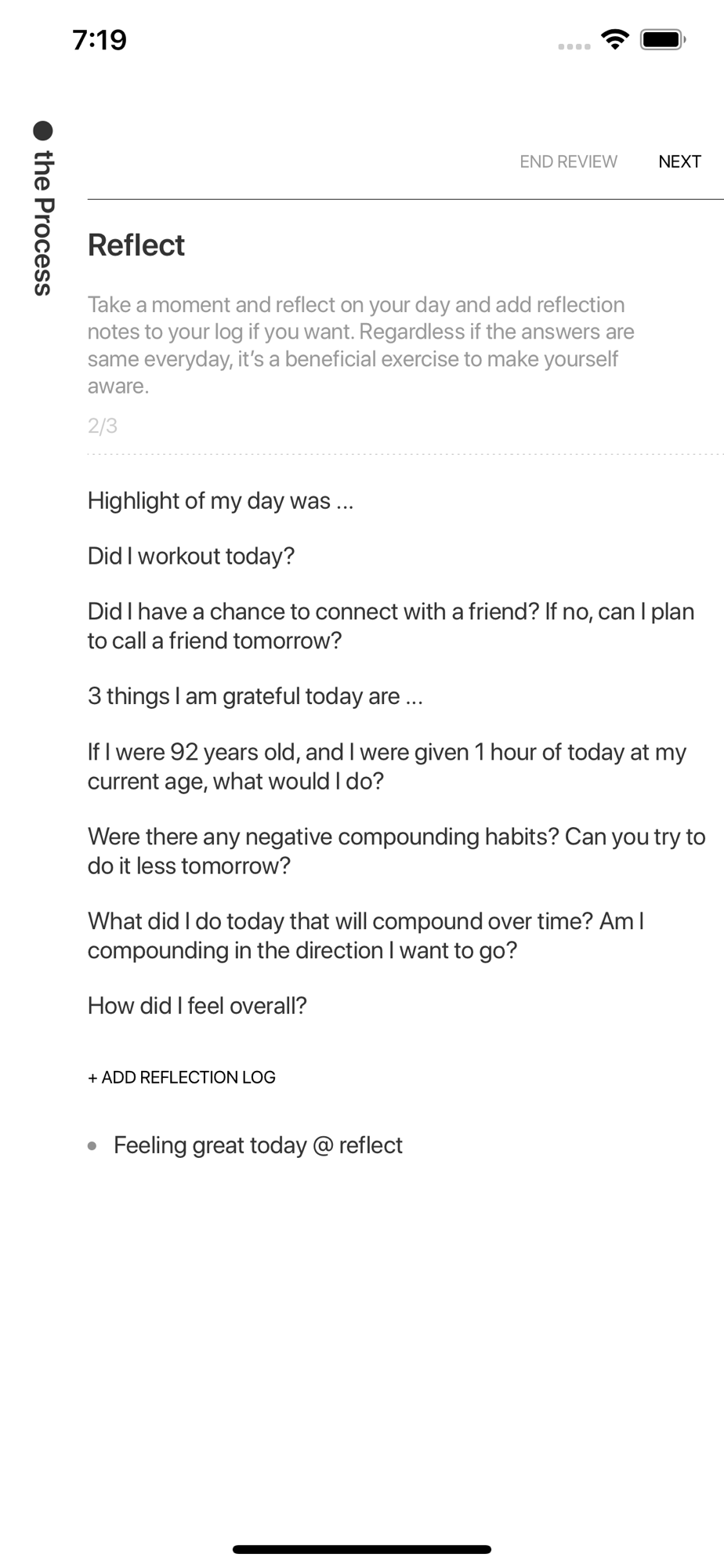
Task: Select the 92 years old prompt
Action: [x=387, y=766]
